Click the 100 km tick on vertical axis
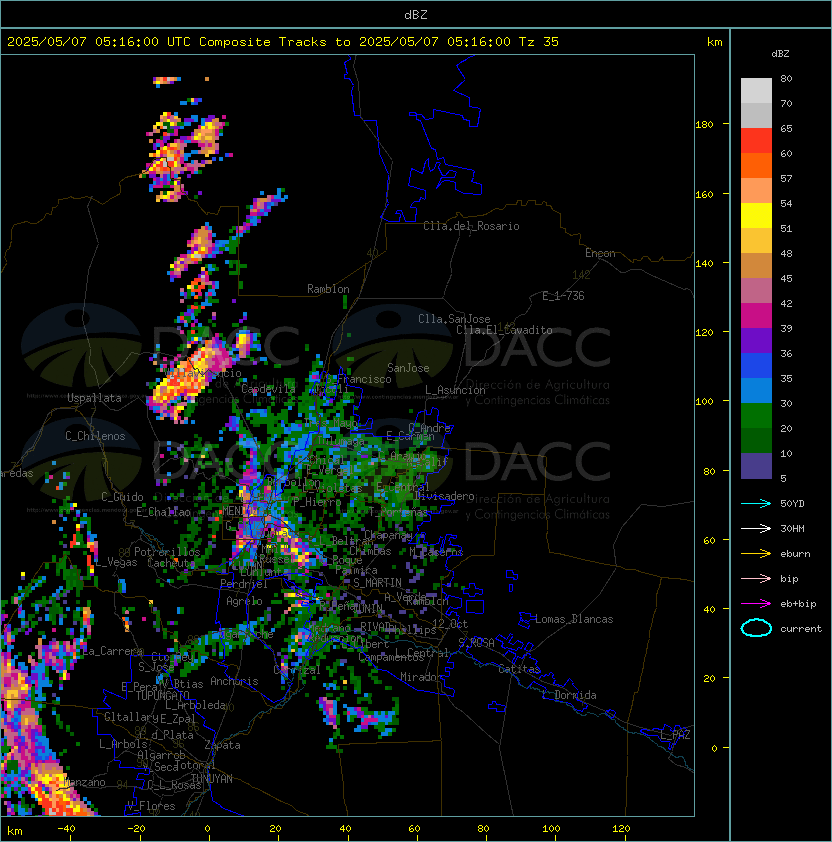This screenshot has height=842, width=832. pyautogui.click(x=705, y=402)
